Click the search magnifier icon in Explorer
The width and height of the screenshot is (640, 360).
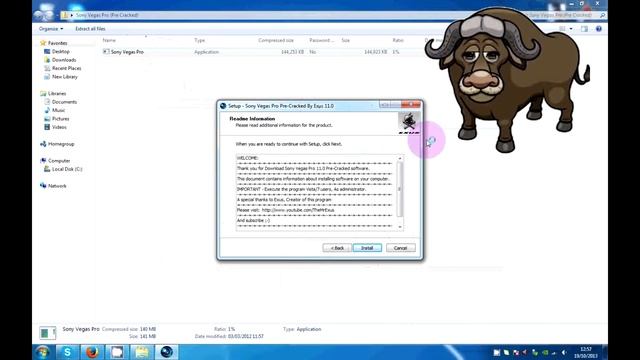(x=602, y=15)
